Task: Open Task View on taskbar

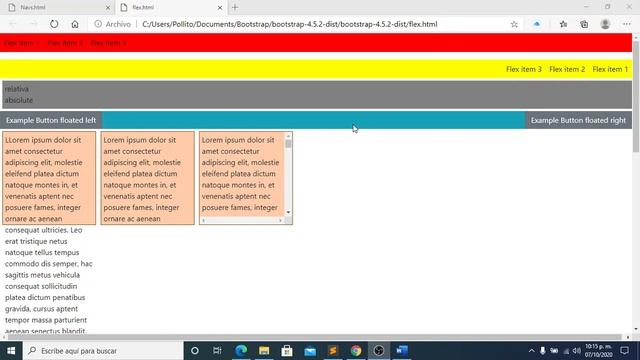Action: (217, 351)
